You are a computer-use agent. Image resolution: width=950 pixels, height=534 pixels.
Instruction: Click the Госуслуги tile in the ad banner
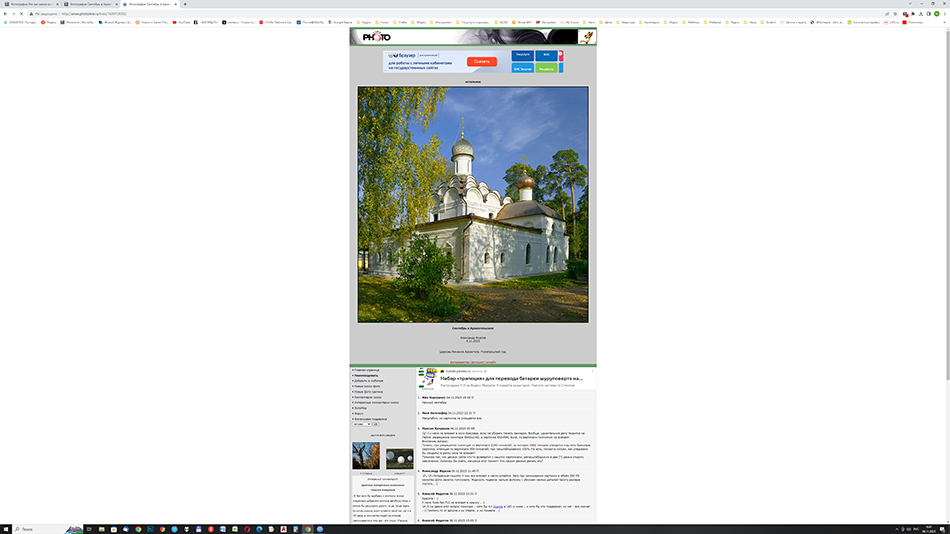point(522,55)
